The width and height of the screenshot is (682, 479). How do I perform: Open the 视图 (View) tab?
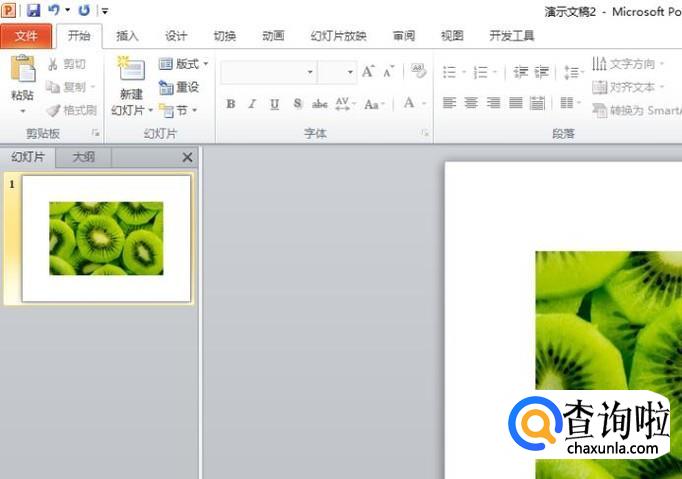pyautogui.click(x=452, y=36)
